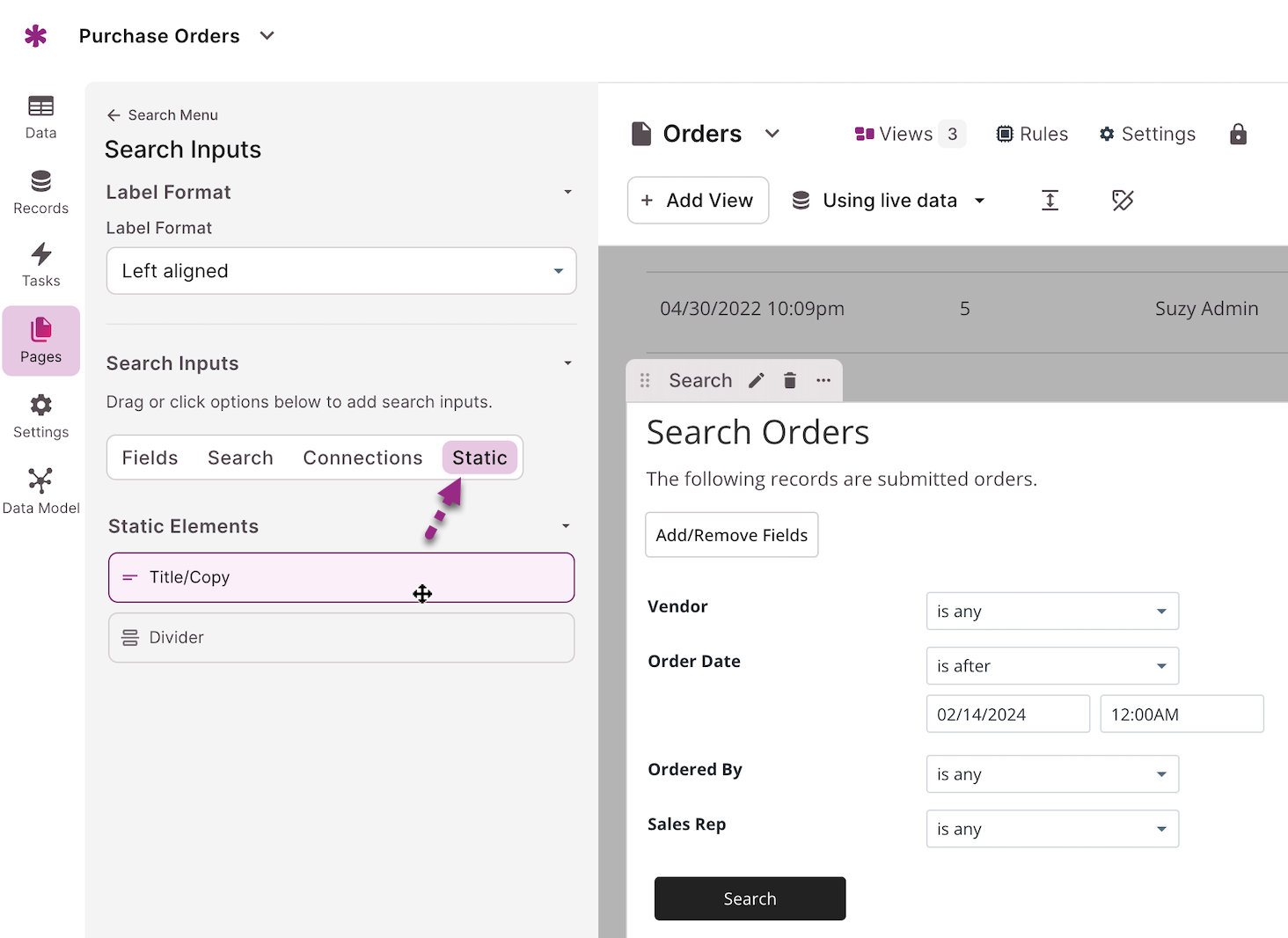Click the Order Date date input field
The width and height of the screenshot is (1288, 938).
(x=1007, y=714)
